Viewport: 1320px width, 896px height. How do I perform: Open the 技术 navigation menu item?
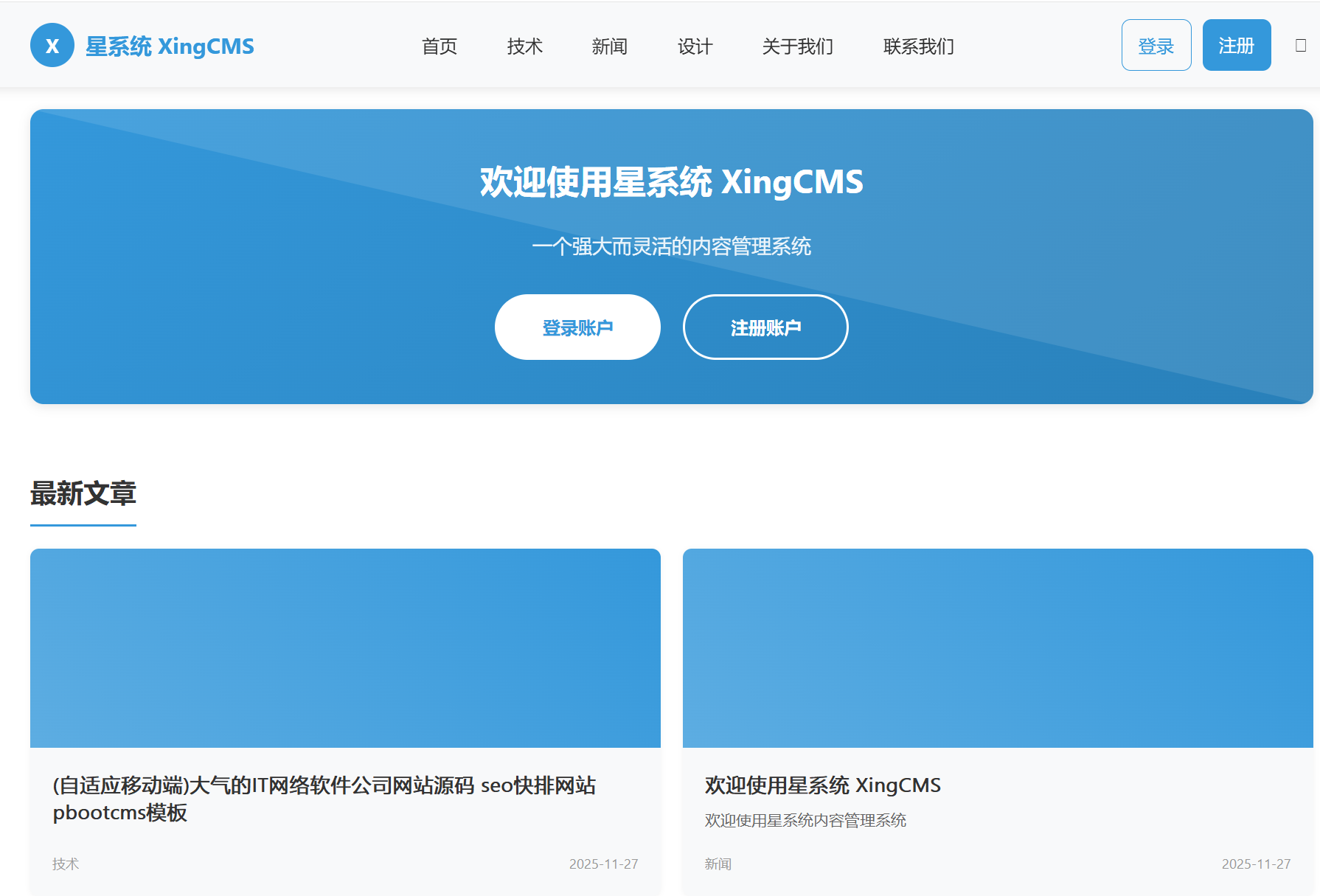tap(524, 46)
